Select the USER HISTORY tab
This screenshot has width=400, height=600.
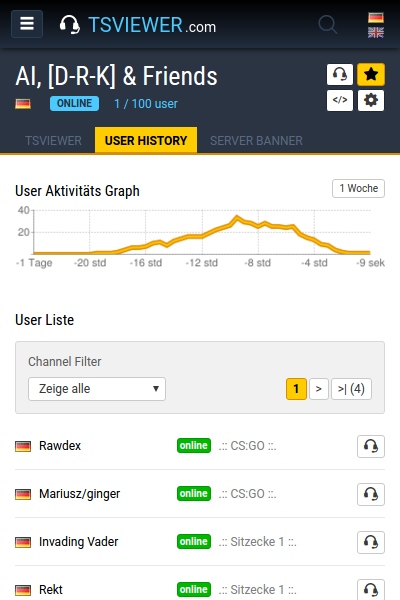(x=146, y=140)
